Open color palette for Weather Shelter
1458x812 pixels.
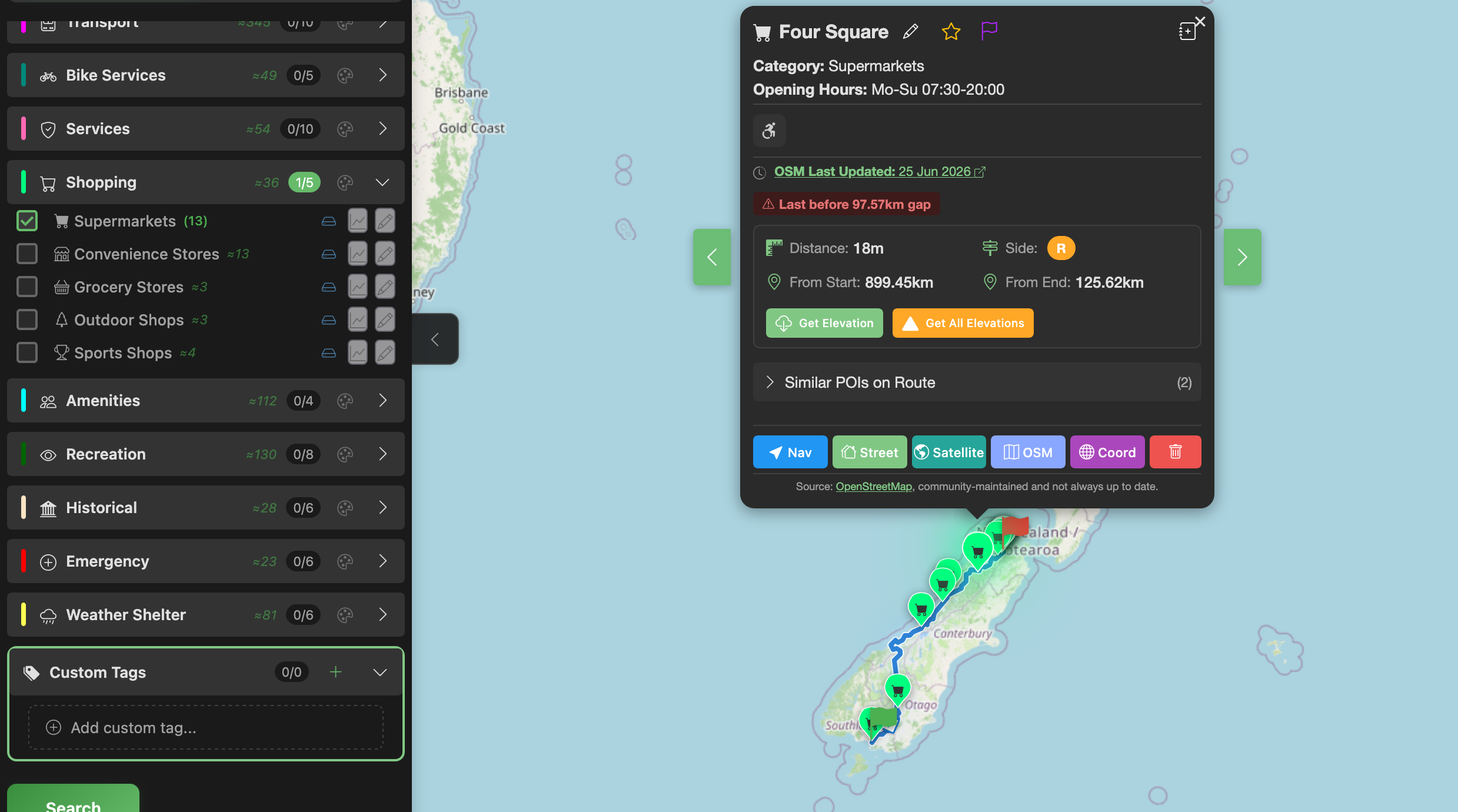[x=345, y=615]
